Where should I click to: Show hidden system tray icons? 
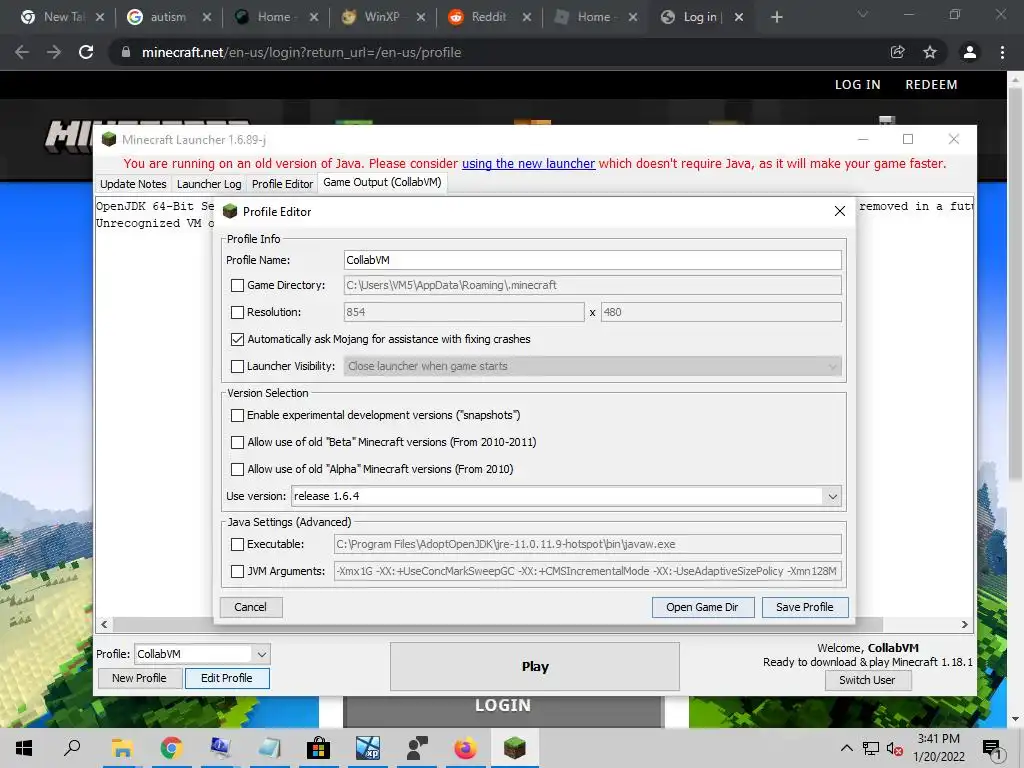click(846, 748)
